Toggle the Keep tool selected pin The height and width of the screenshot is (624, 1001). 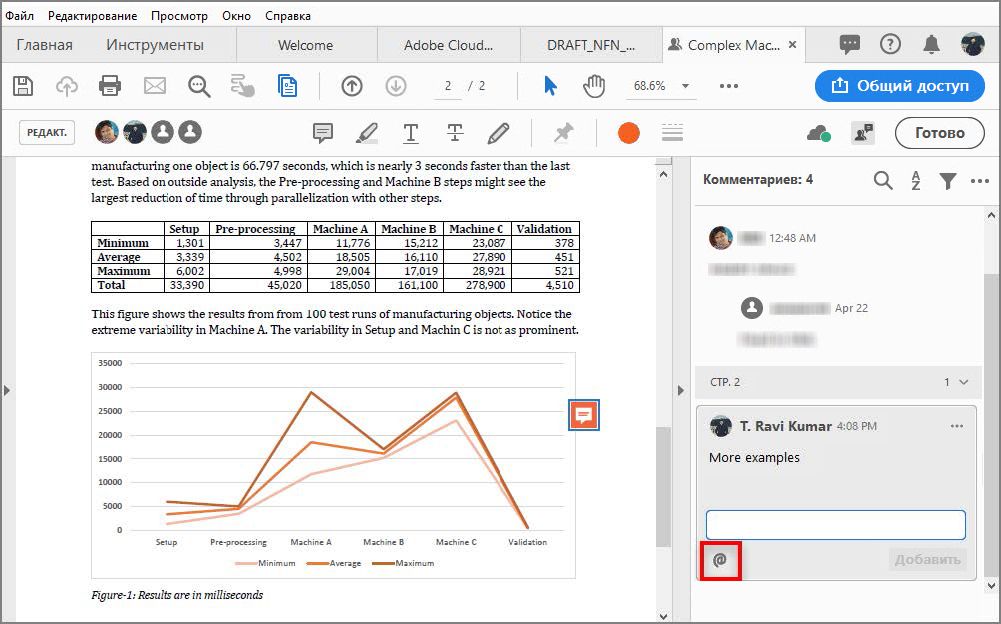coord(563,133)
